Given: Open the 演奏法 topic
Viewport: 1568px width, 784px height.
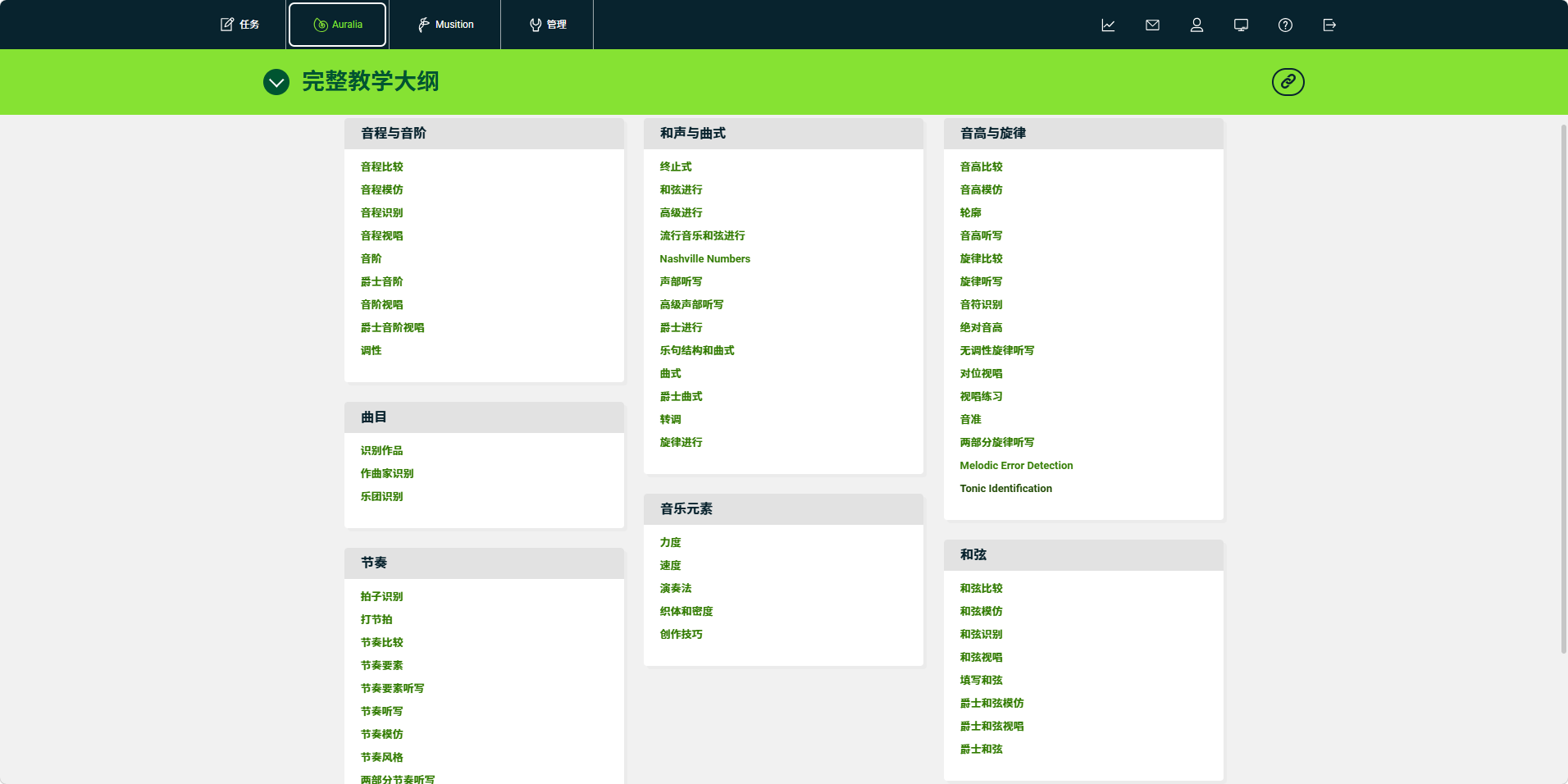Looking at the screenshot, I should [676, 588].
